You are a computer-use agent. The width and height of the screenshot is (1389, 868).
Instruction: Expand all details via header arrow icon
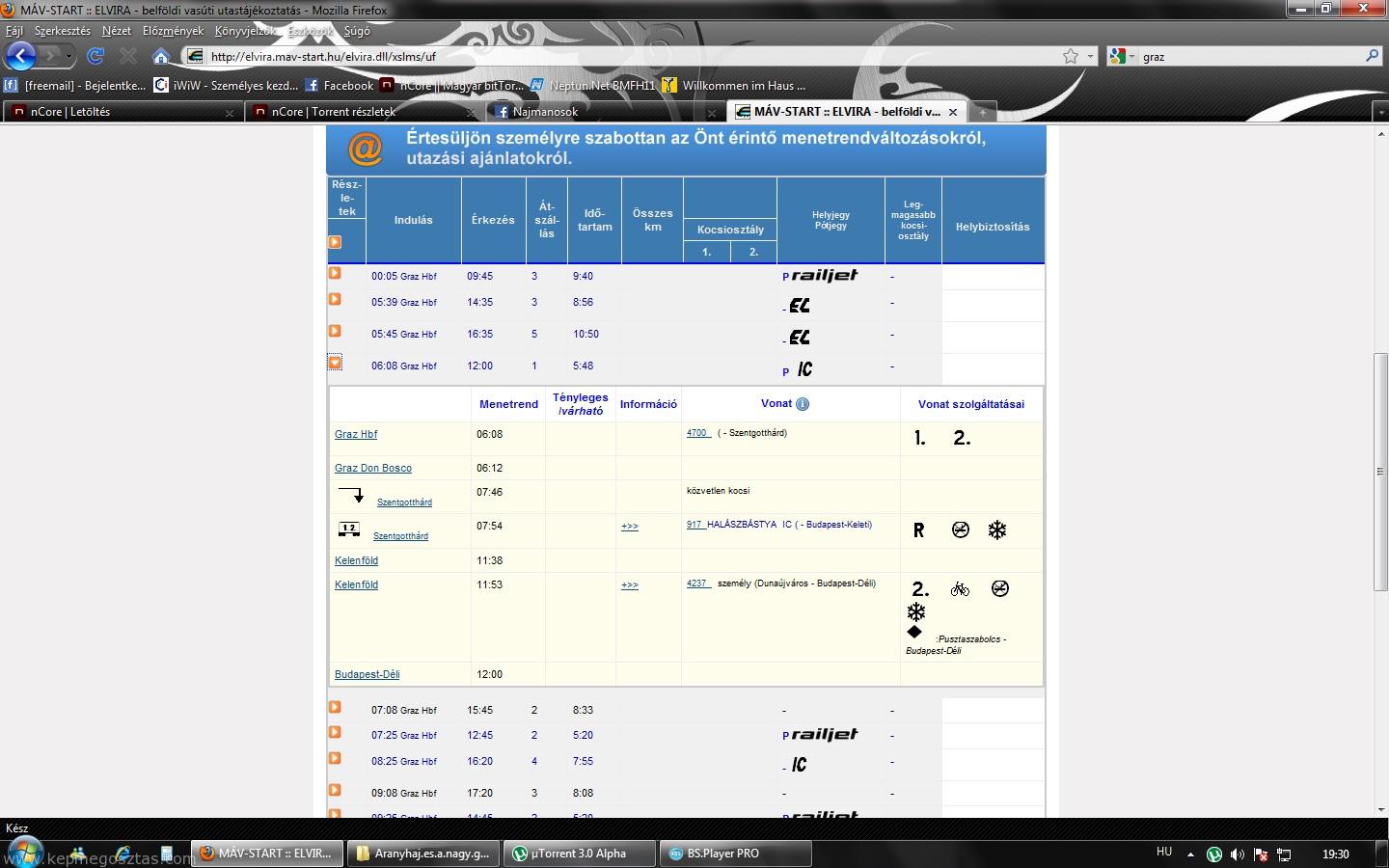tap(335, 242)
